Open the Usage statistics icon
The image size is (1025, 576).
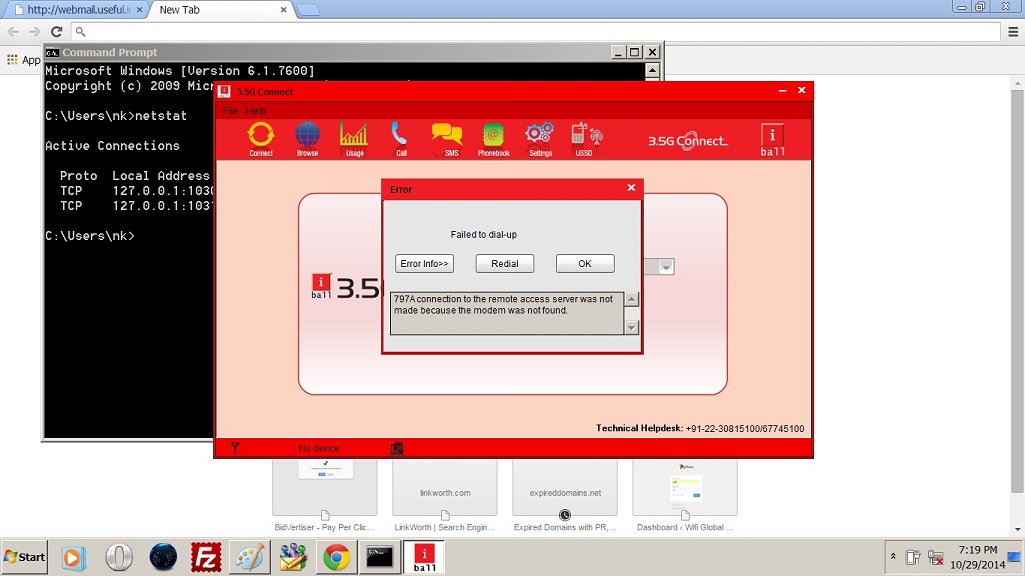click(x=354, y=138)
